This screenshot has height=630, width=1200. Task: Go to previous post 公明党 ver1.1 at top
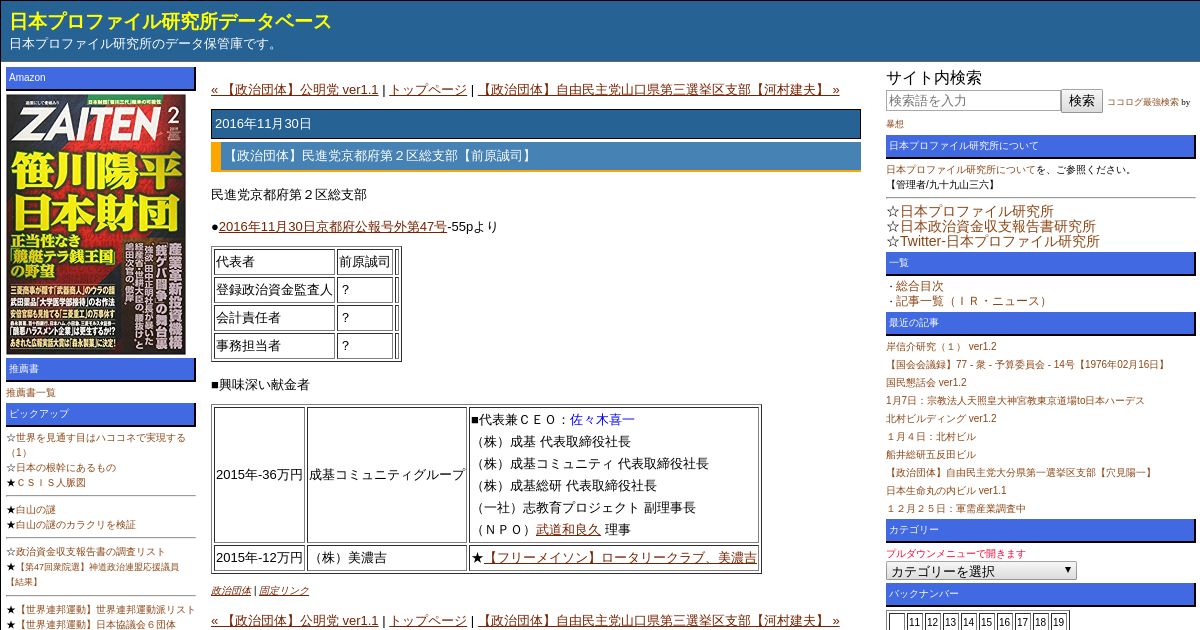295,90
